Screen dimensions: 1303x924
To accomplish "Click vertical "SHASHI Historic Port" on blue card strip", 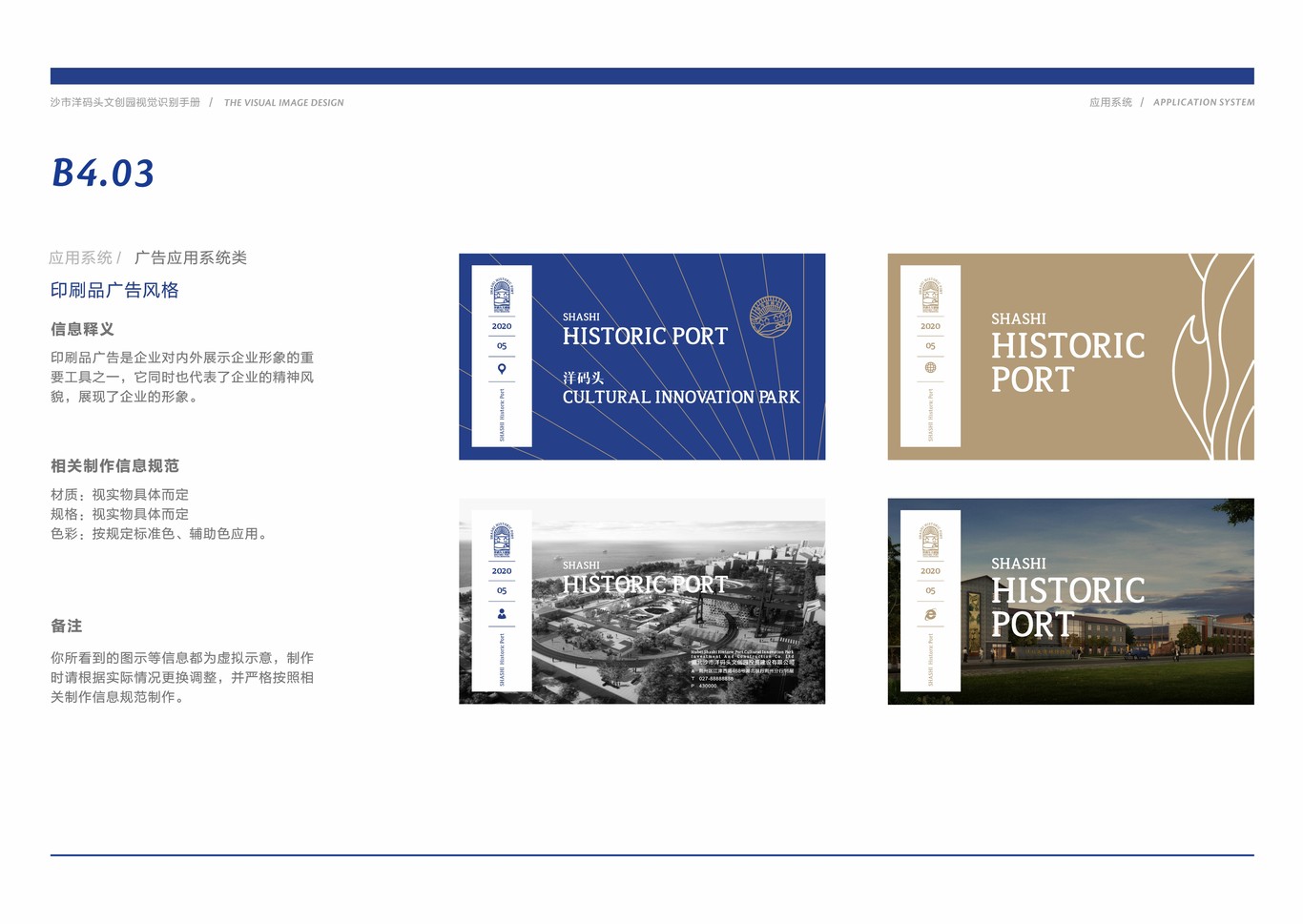I will click(x=502, y=415).
